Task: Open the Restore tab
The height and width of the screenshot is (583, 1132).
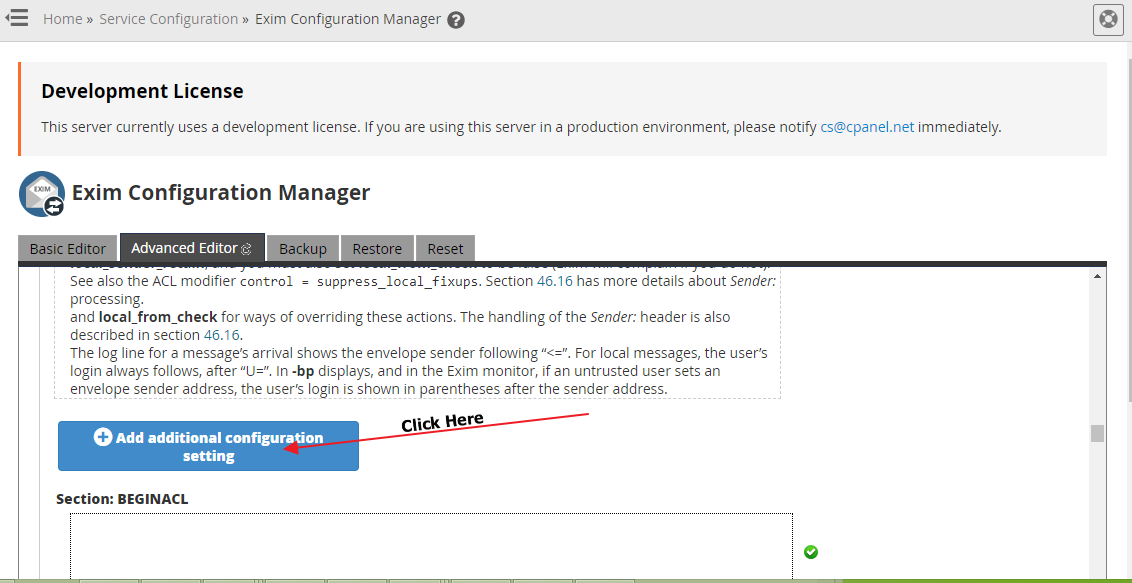Action: tap(377, 248)
